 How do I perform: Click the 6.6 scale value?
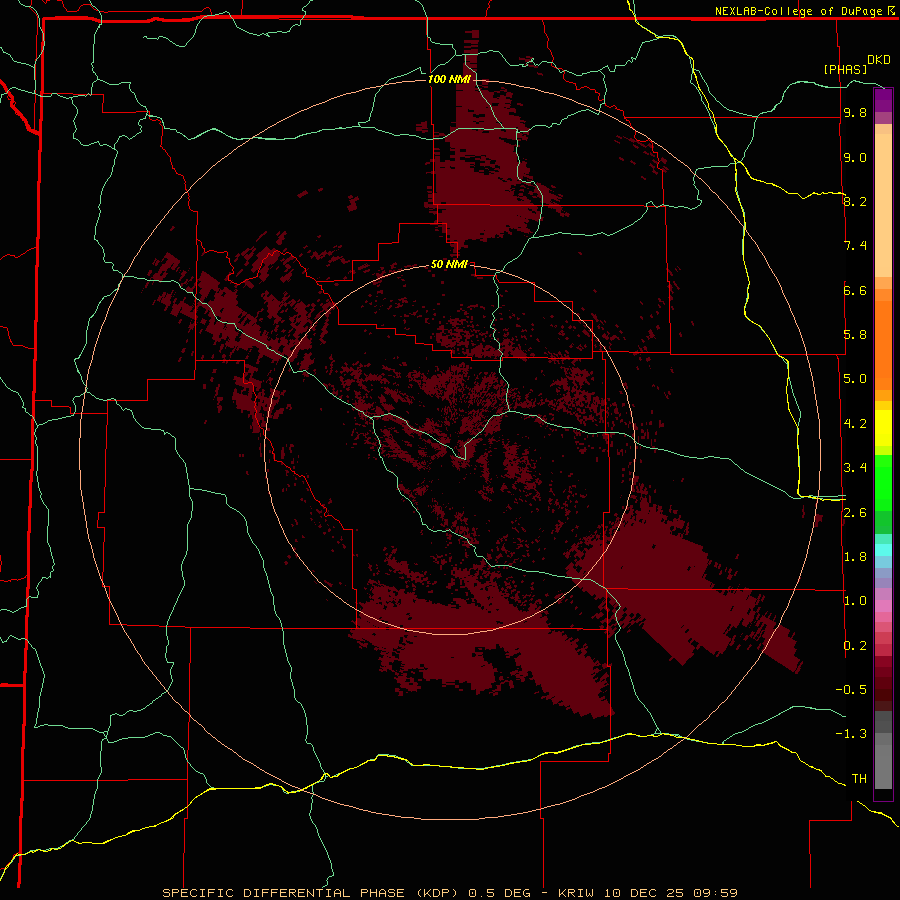[855, 290]
